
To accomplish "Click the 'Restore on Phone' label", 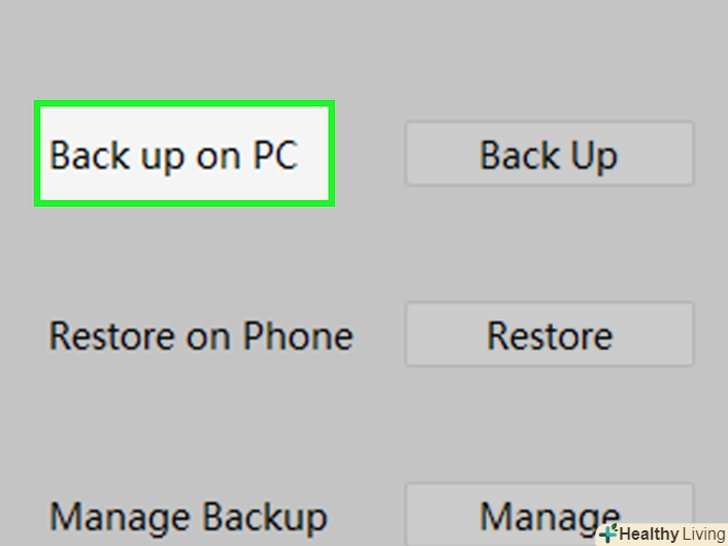I will [x=200, y=336].
